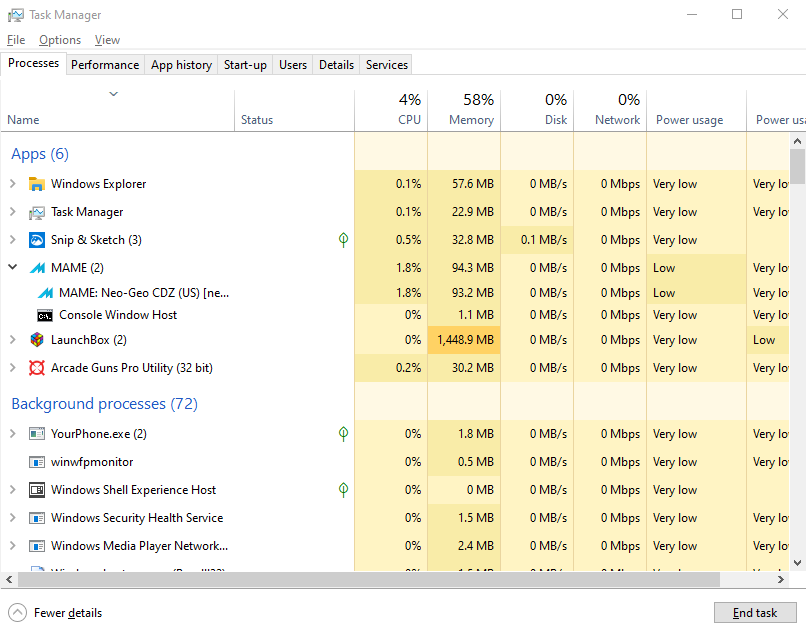The image size is (806, 636).
Task: Click the Fewer details arrow icon
Action: [x=17, y=613]
